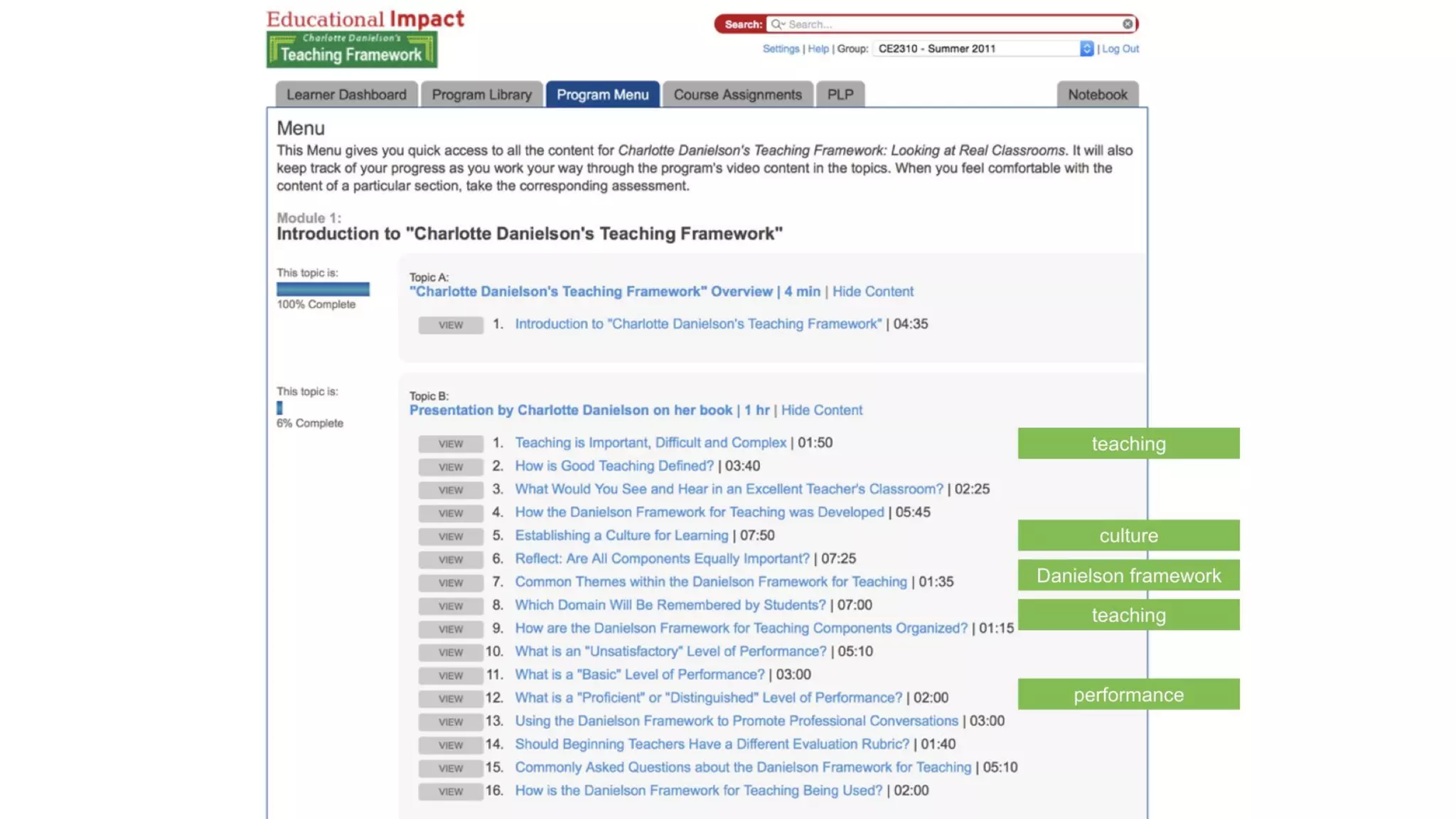Open the Settings link
Viewport: 1456px width, 819px height.
point(781,48)
